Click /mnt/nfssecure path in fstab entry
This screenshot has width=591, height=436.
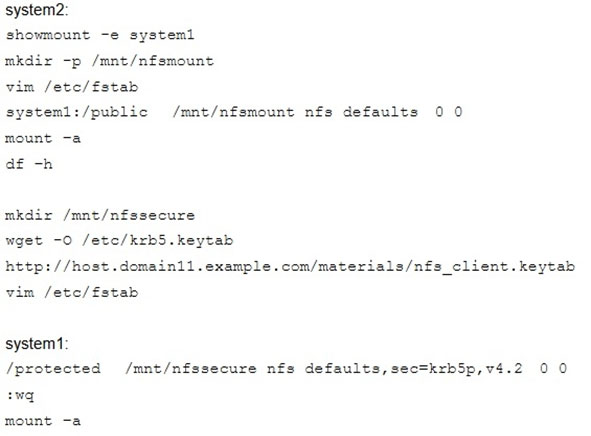(x=191, y=369)
